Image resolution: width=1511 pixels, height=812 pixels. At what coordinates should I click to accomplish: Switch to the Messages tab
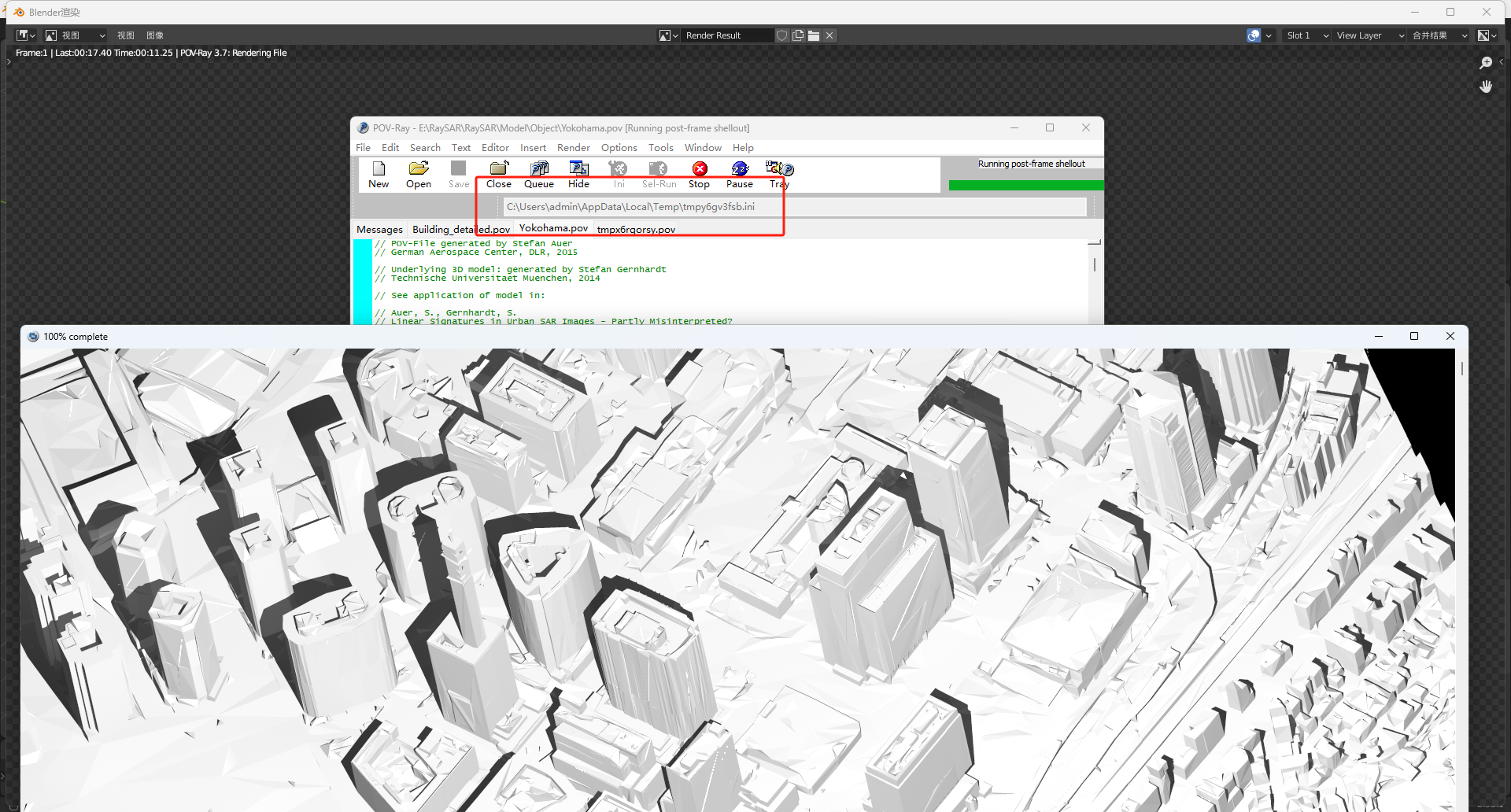(x=379, y=230)
